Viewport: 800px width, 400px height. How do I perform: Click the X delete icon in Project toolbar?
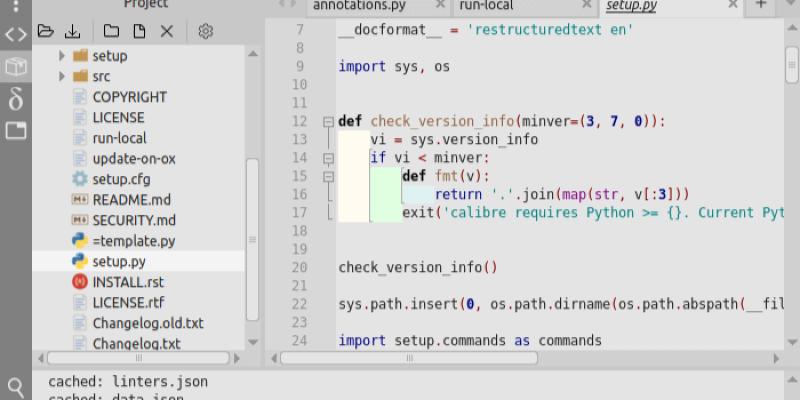[166, 31]
